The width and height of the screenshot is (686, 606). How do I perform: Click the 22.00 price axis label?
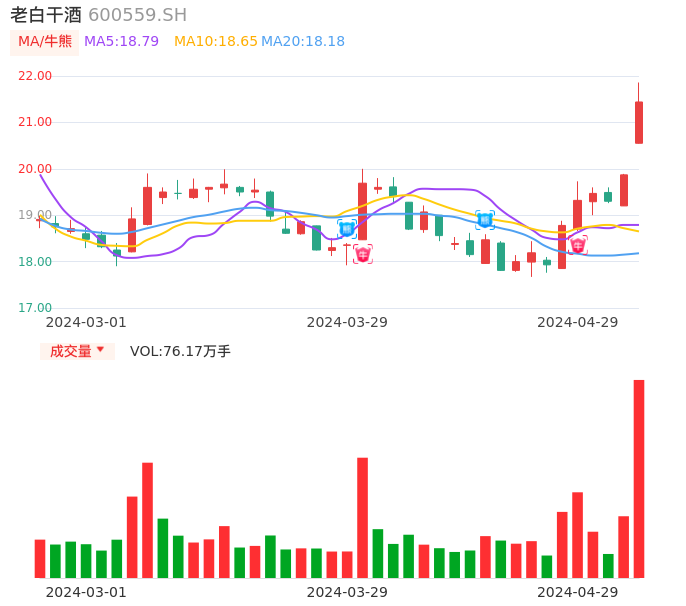[x=35, y=76]
